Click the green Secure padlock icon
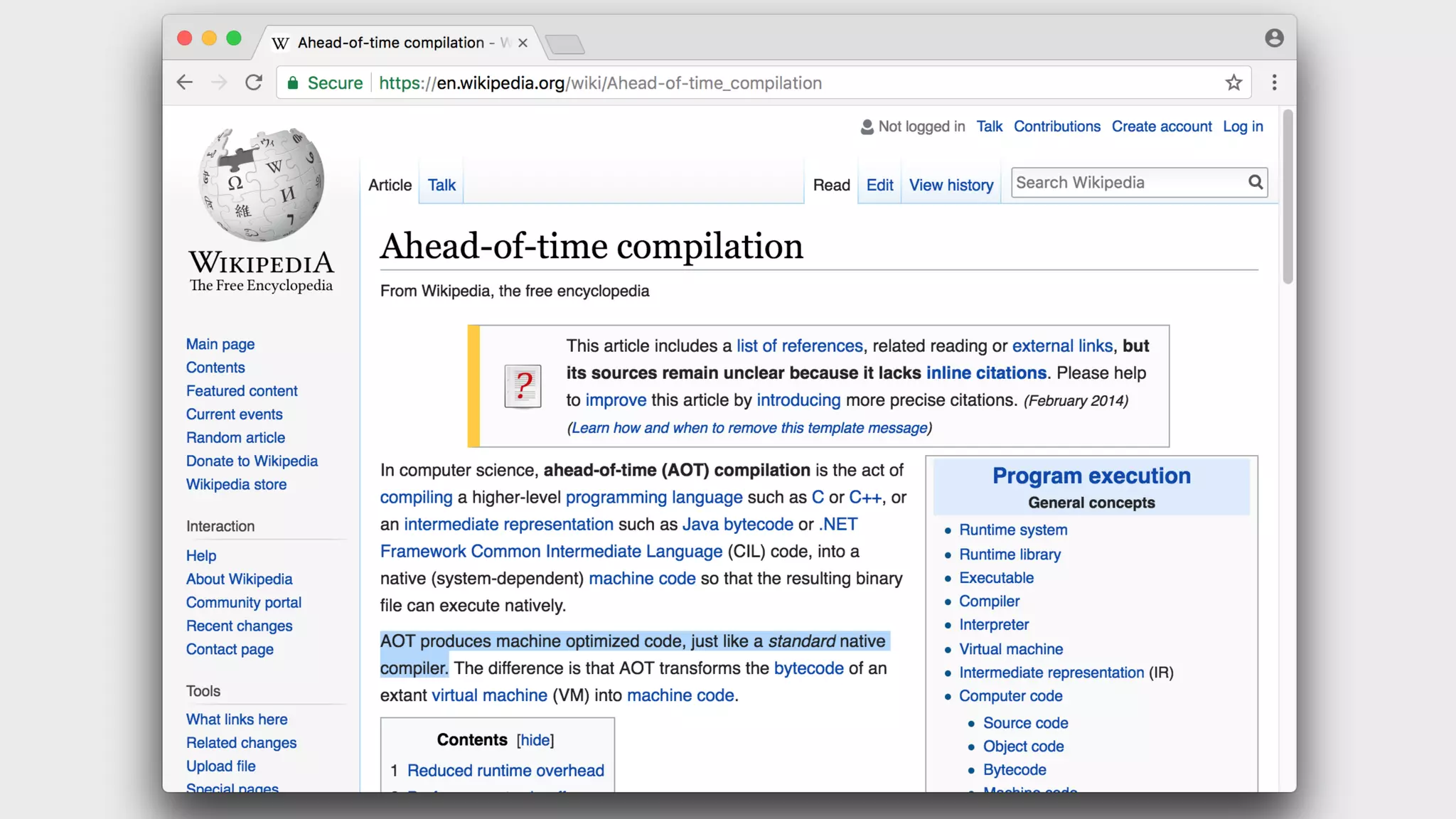The width and height of the screenshot is (1456, 819). tap(292, 83)
